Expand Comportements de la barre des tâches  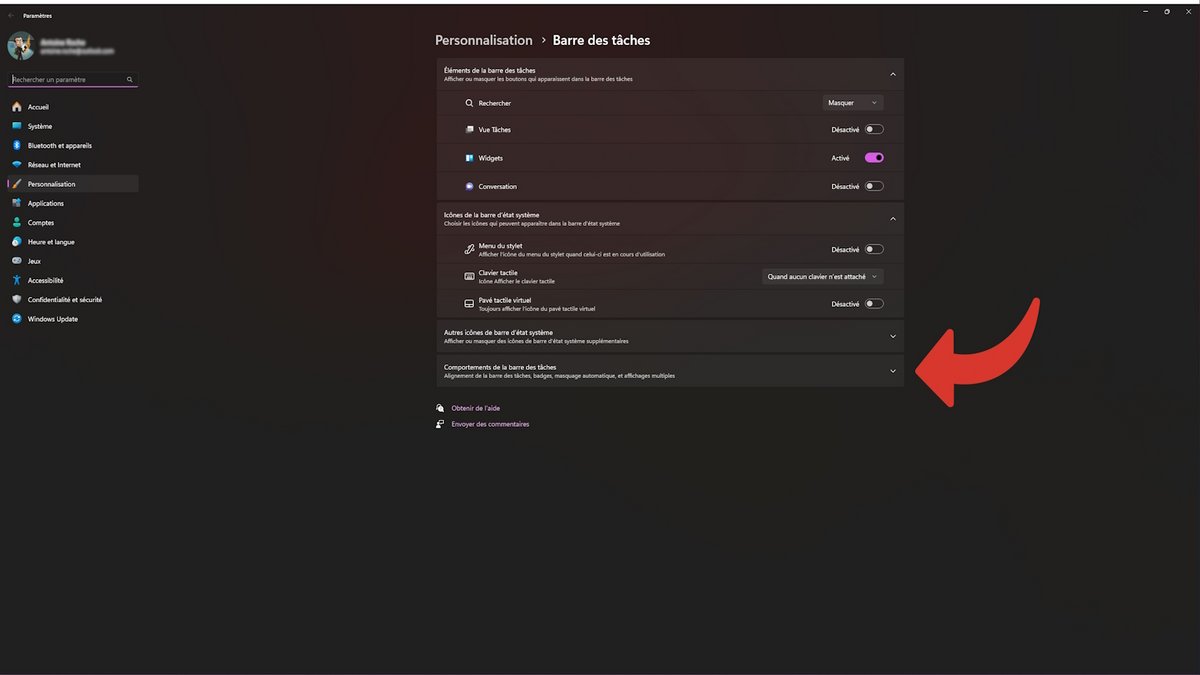(x=670, y=371)
